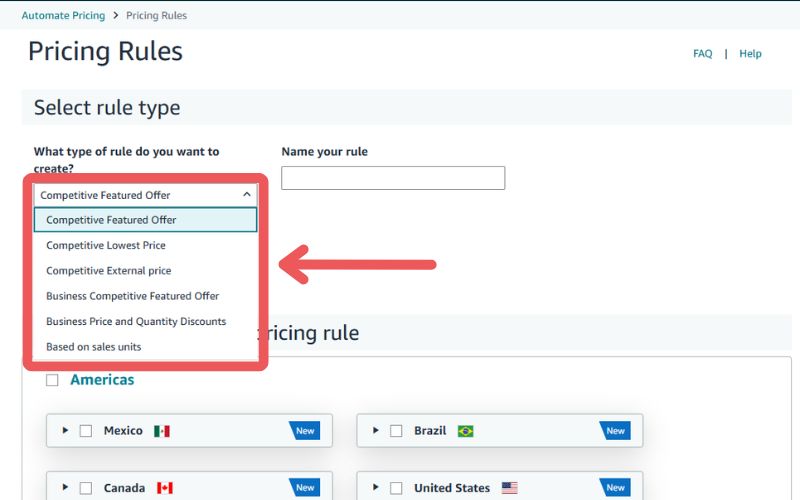Click the Mexico country label

(123, 431)
